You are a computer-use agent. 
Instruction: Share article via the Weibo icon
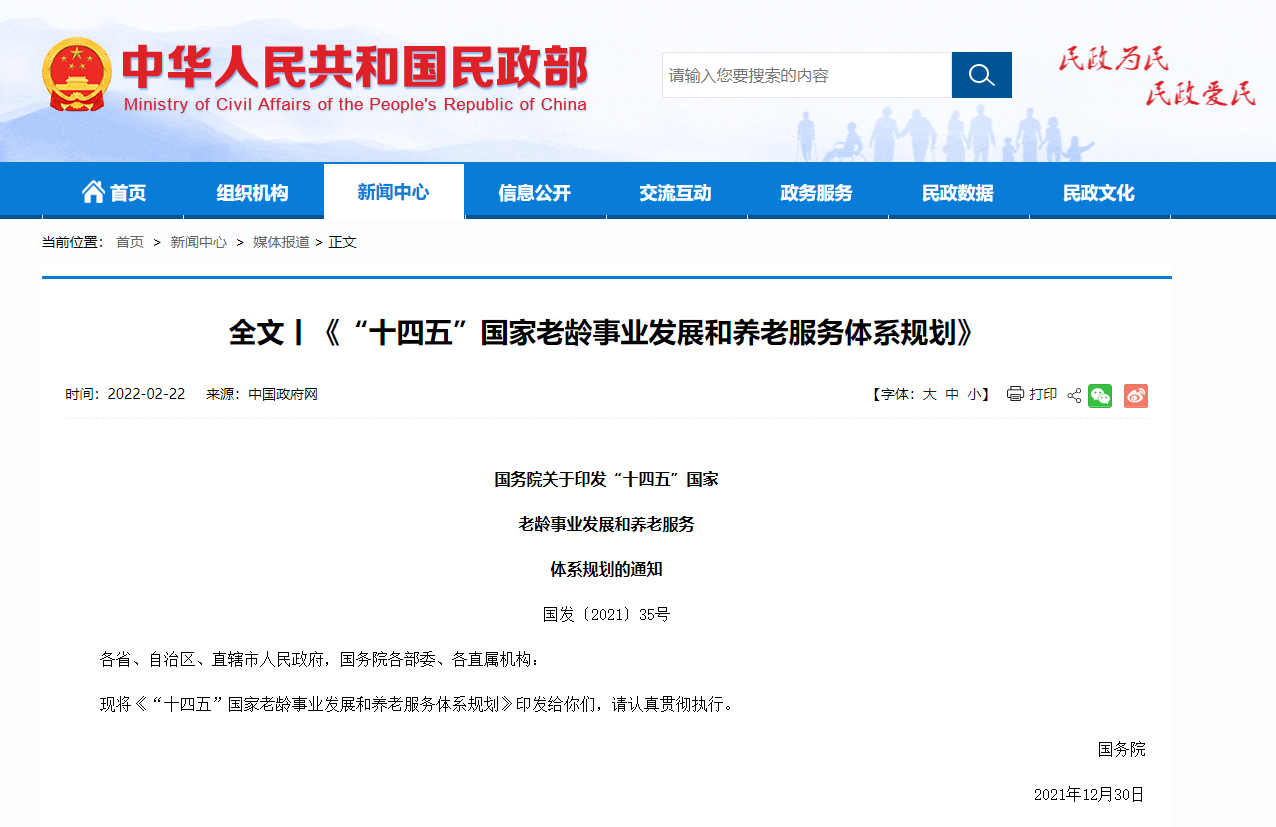tap(1135, 395)
